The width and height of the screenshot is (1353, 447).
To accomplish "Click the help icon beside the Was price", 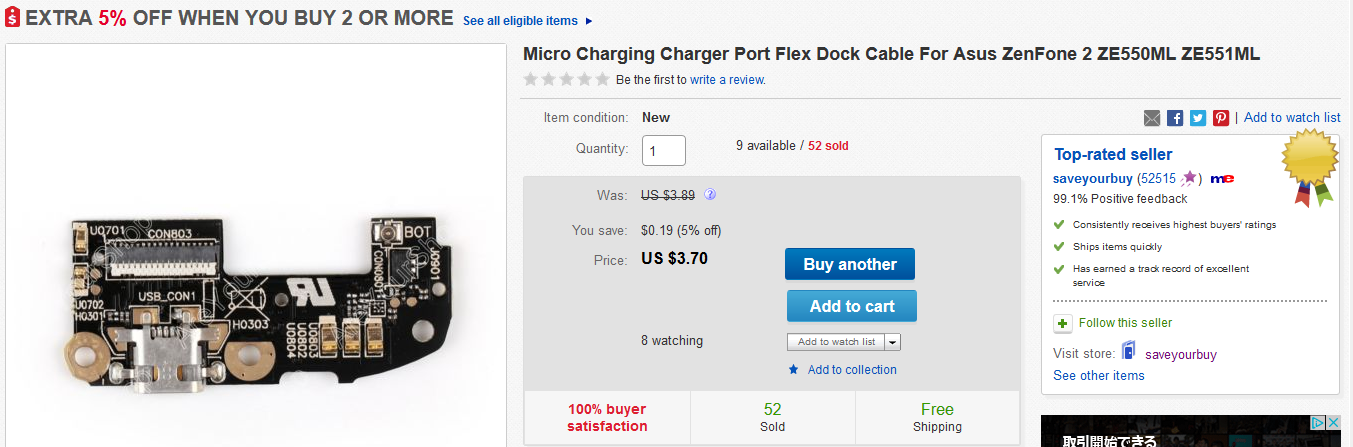I will pos(710,195).
